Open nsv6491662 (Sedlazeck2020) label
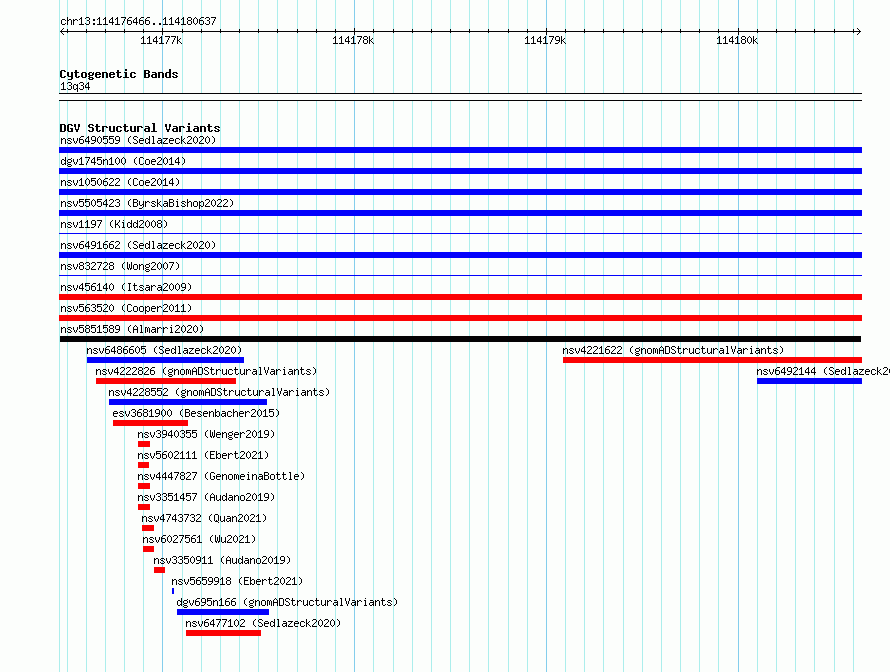Screen dimensions: 890x672 tap(138, 245)
